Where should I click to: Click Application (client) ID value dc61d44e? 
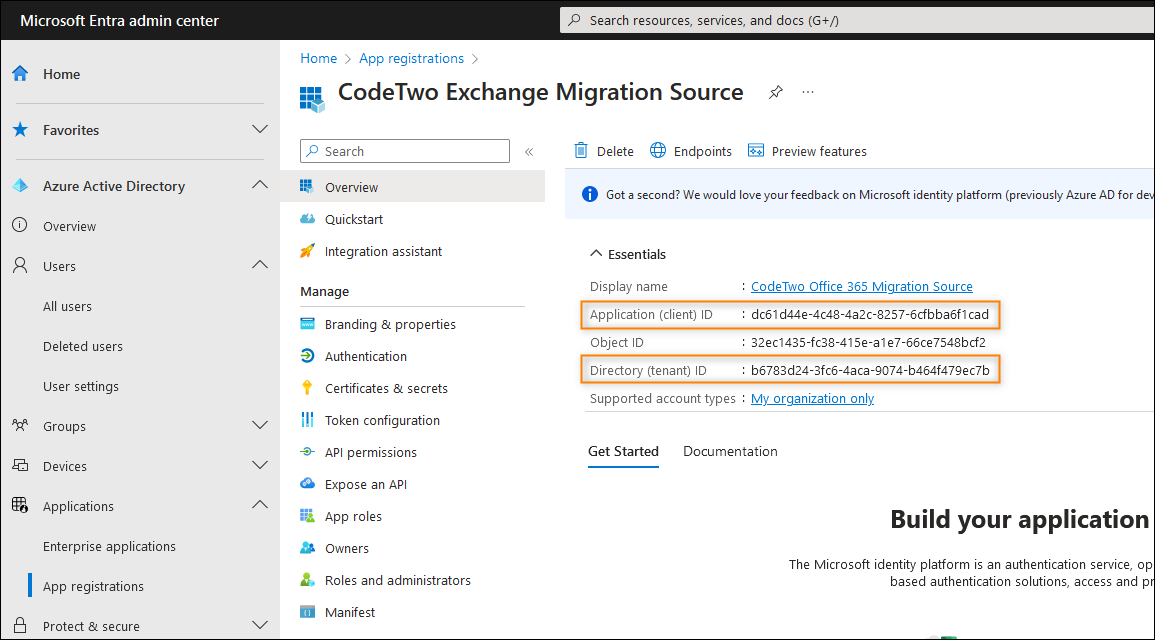pos(869,314)
